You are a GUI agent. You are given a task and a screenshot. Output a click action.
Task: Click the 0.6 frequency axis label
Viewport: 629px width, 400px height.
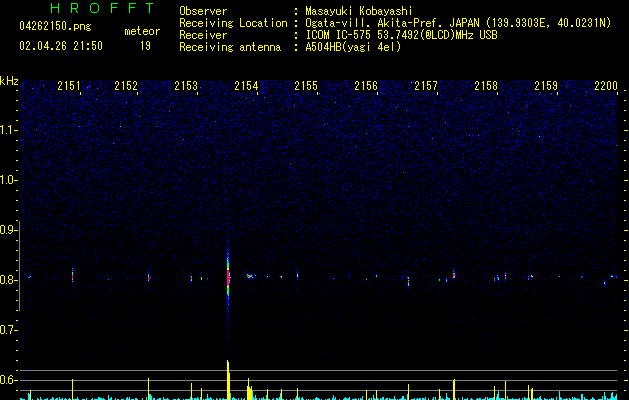pyautogui.click(x=8, y=380)
